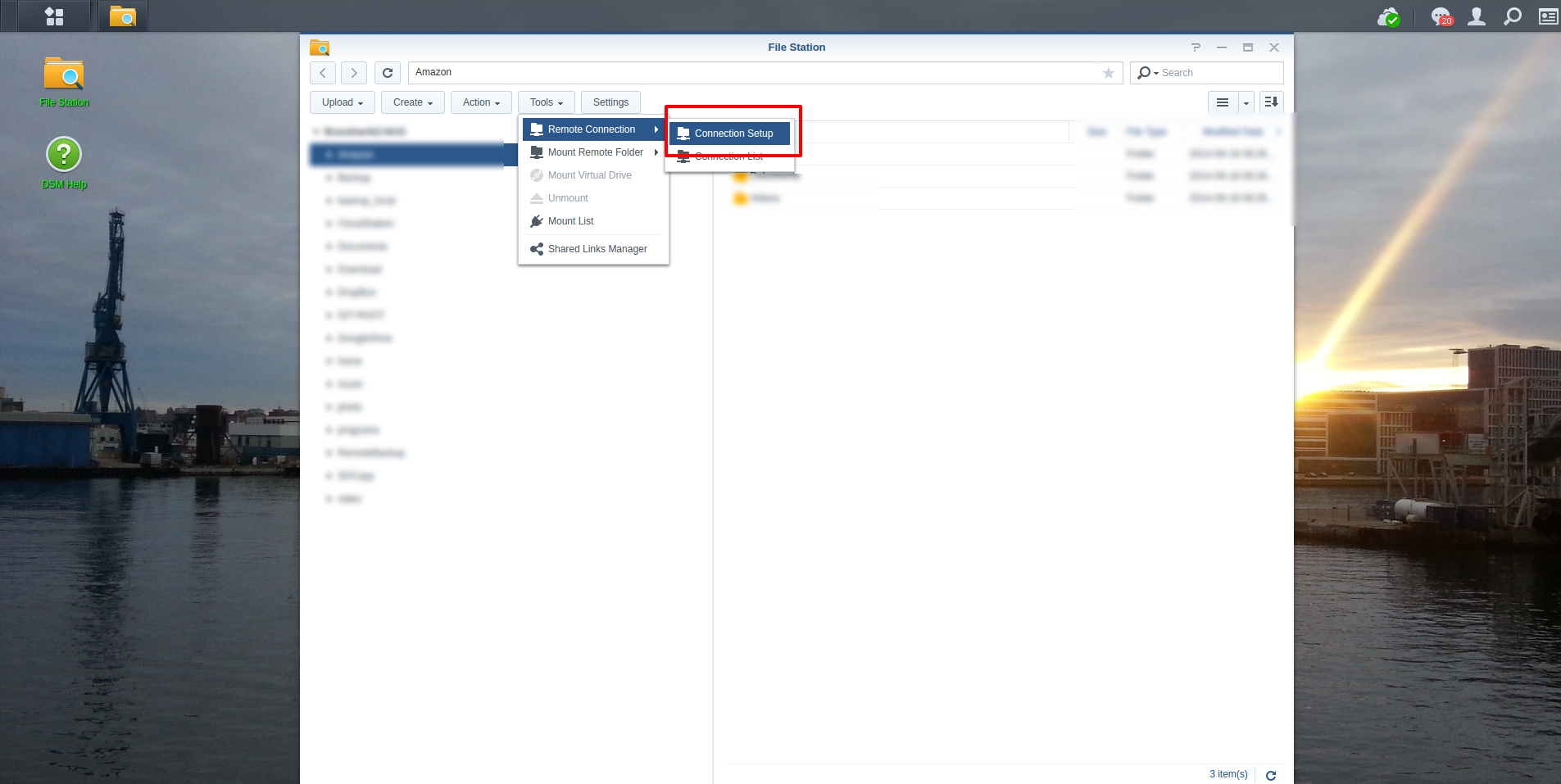Open the DSM main menu icon
The height and width of the screenshot is (784, 1561).
pos(54,16)
